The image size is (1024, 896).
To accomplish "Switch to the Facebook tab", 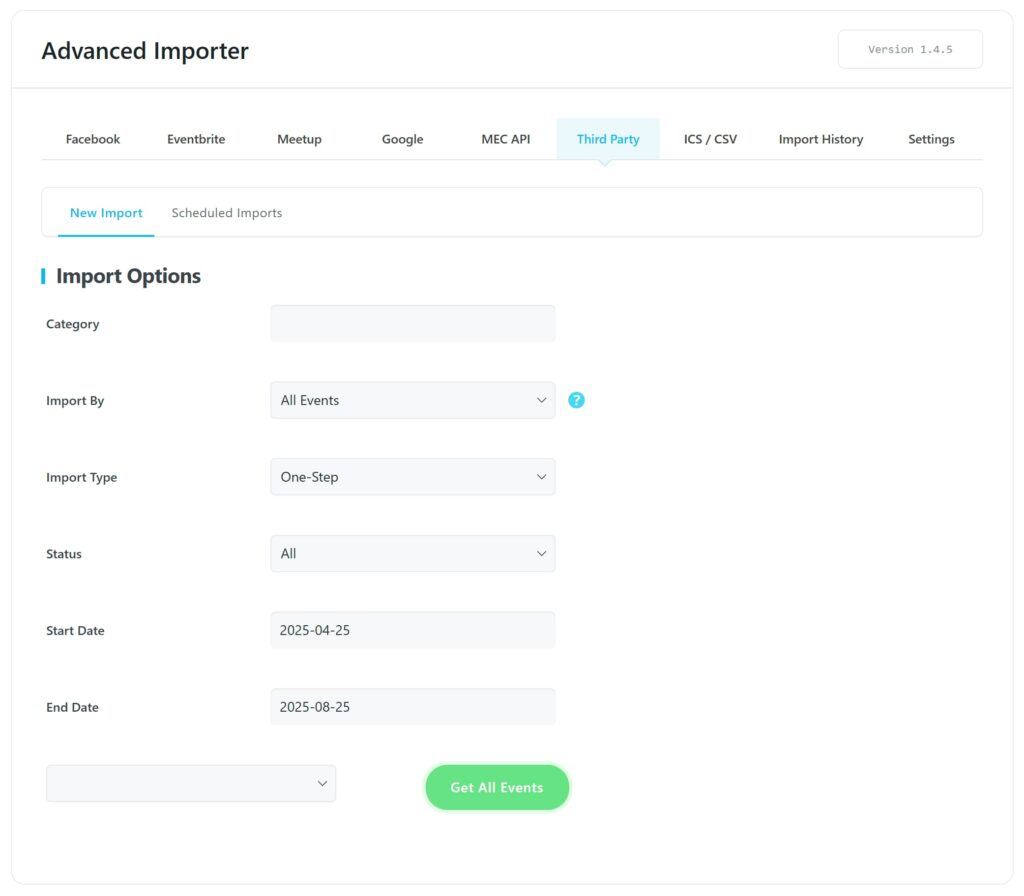I will (93, 139).
